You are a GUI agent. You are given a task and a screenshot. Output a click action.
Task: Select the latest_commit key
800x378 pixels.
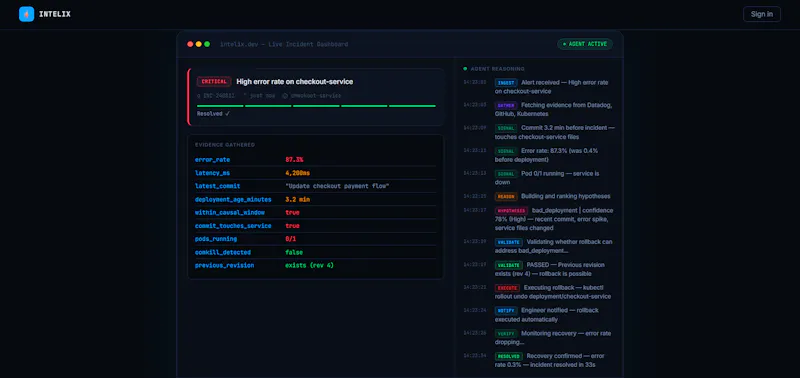[x=217, y=186]
